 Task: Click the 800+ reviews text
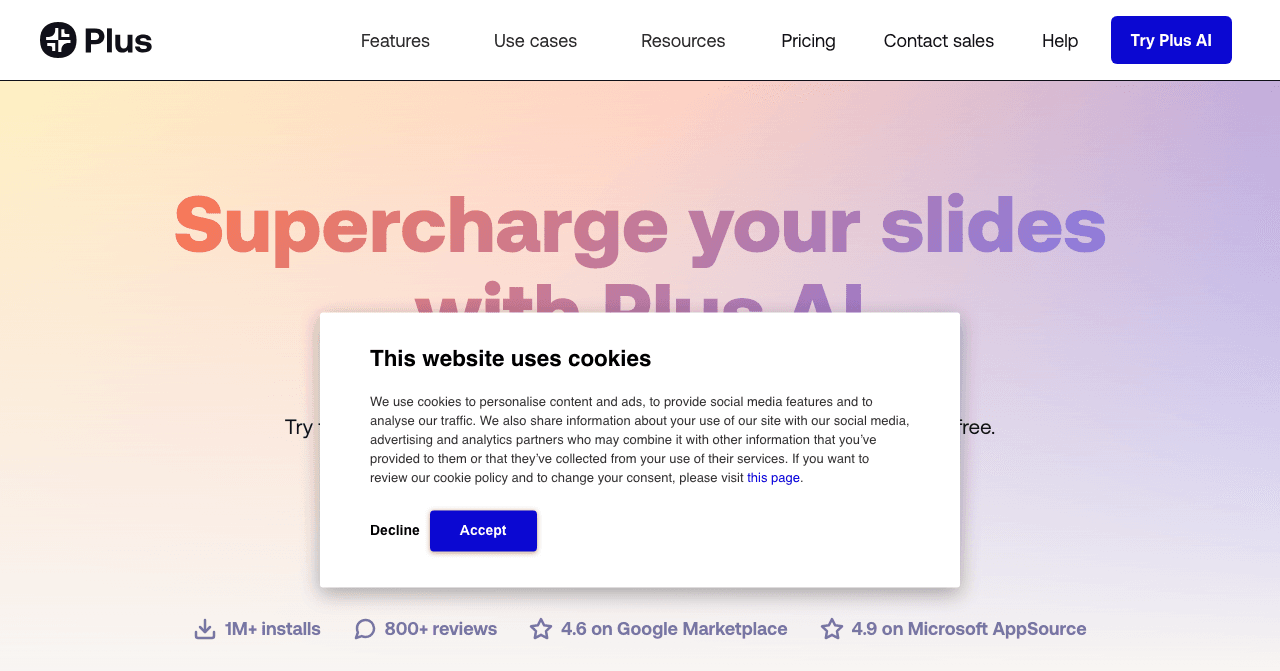[x=441, y=629]
